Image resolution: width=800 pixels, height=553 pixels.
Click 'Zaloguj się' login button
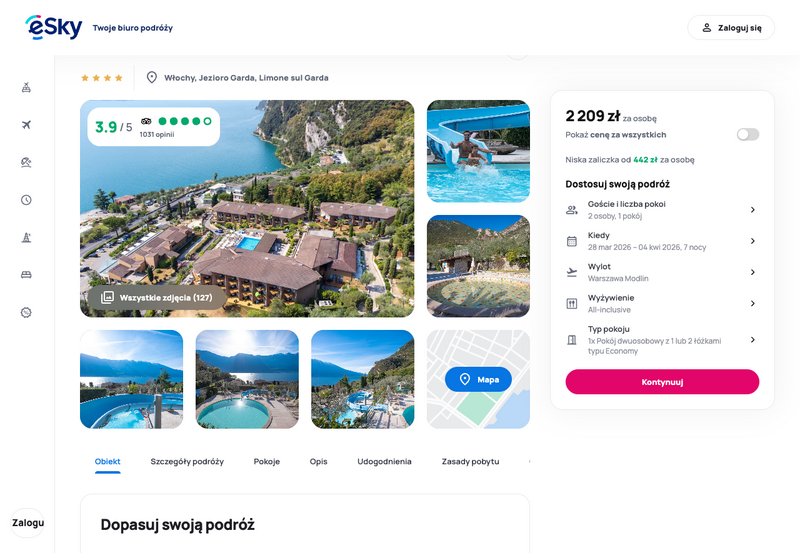click(x=731, y=28)
